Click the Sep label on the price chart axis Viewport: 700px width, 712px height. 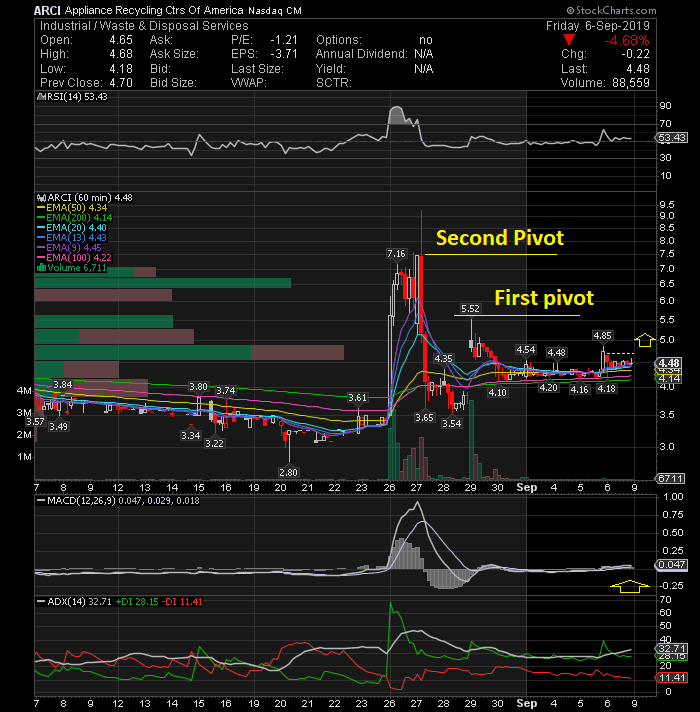(x=527, y=488)
